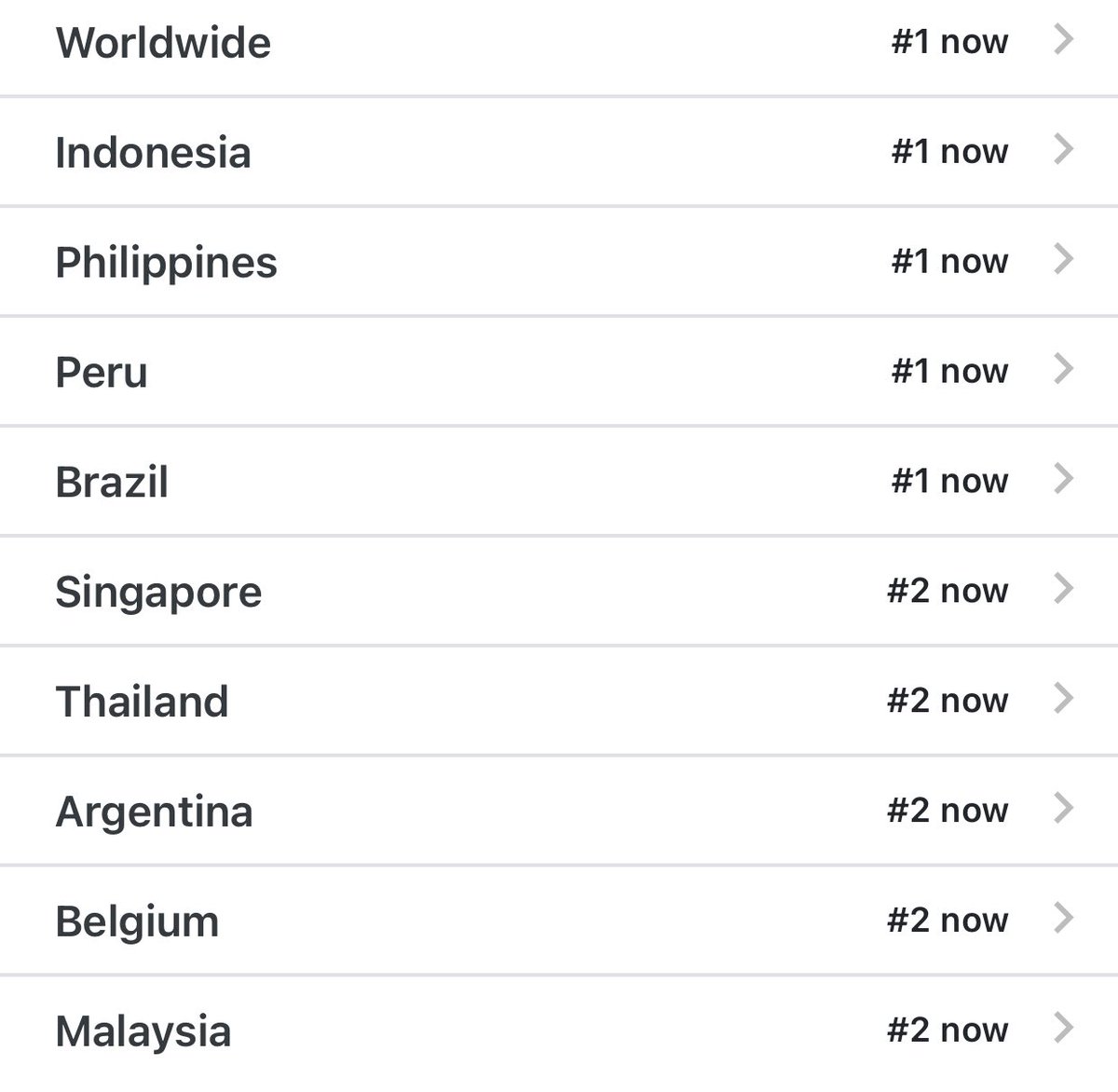Expand the Indonesia row chevron arrow
The height and width of the screenshot is (1092, 1118).
coord(1063,149)
